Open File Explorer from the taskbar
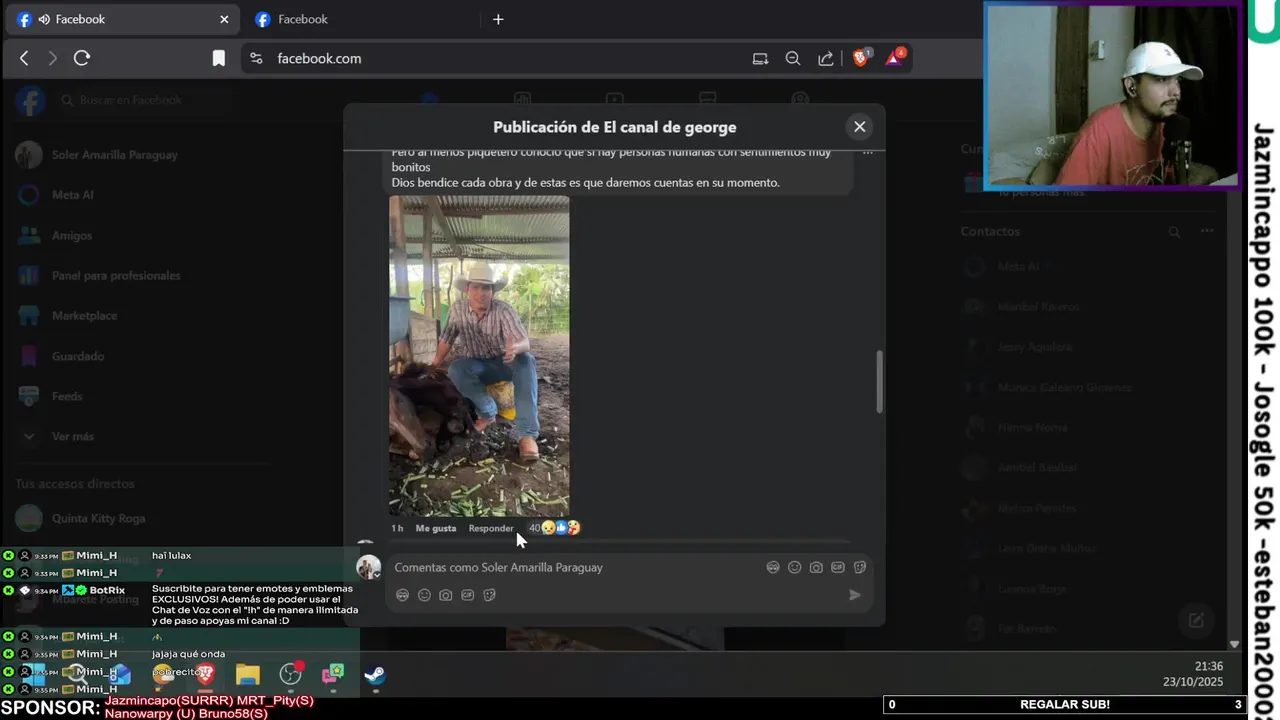Screen dimensions: 1280x720 (248, 674)
